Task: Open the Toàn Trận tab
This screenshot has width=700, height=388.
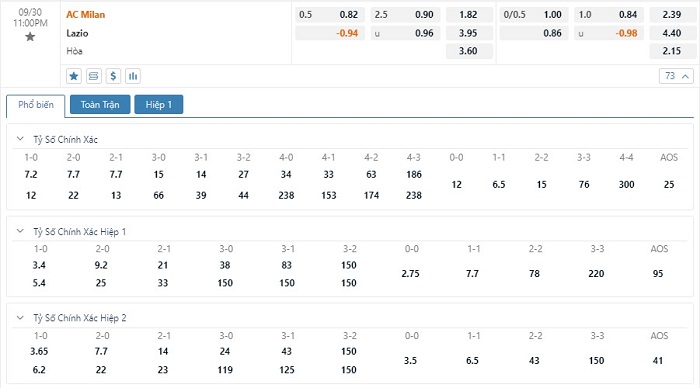Action: coord(100,104)
